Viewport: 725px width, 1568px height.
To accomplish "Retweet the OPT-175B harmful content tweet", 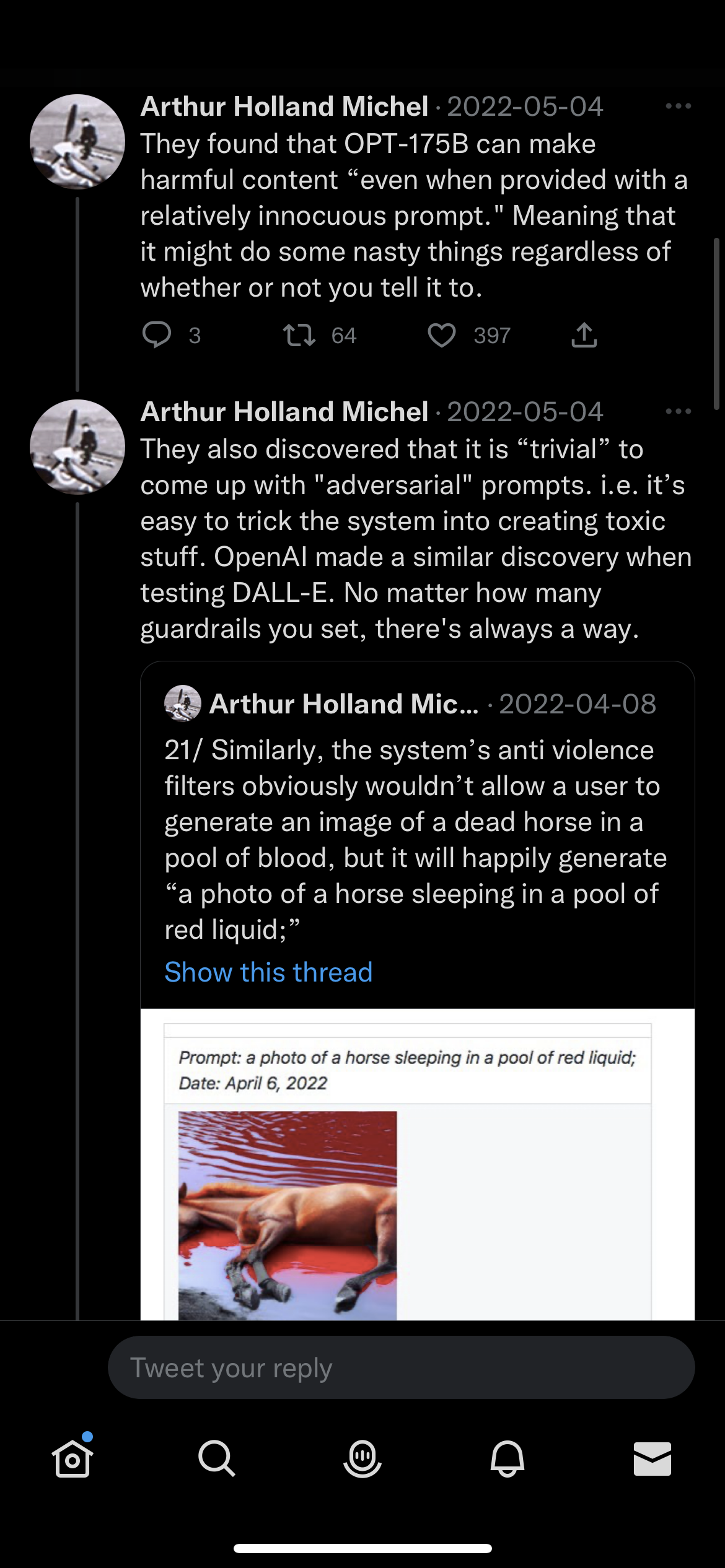I will [299, 335].
